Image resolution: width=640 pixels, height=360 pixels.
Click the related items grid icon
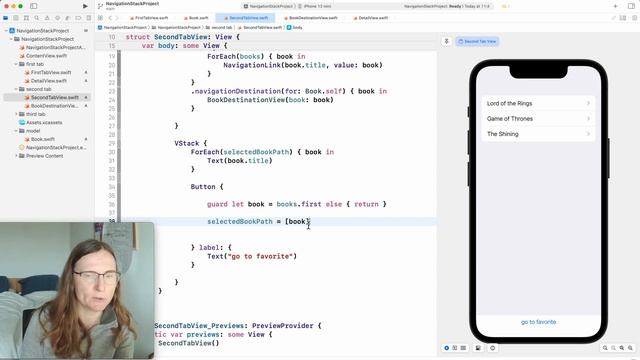tap(100, 18)
